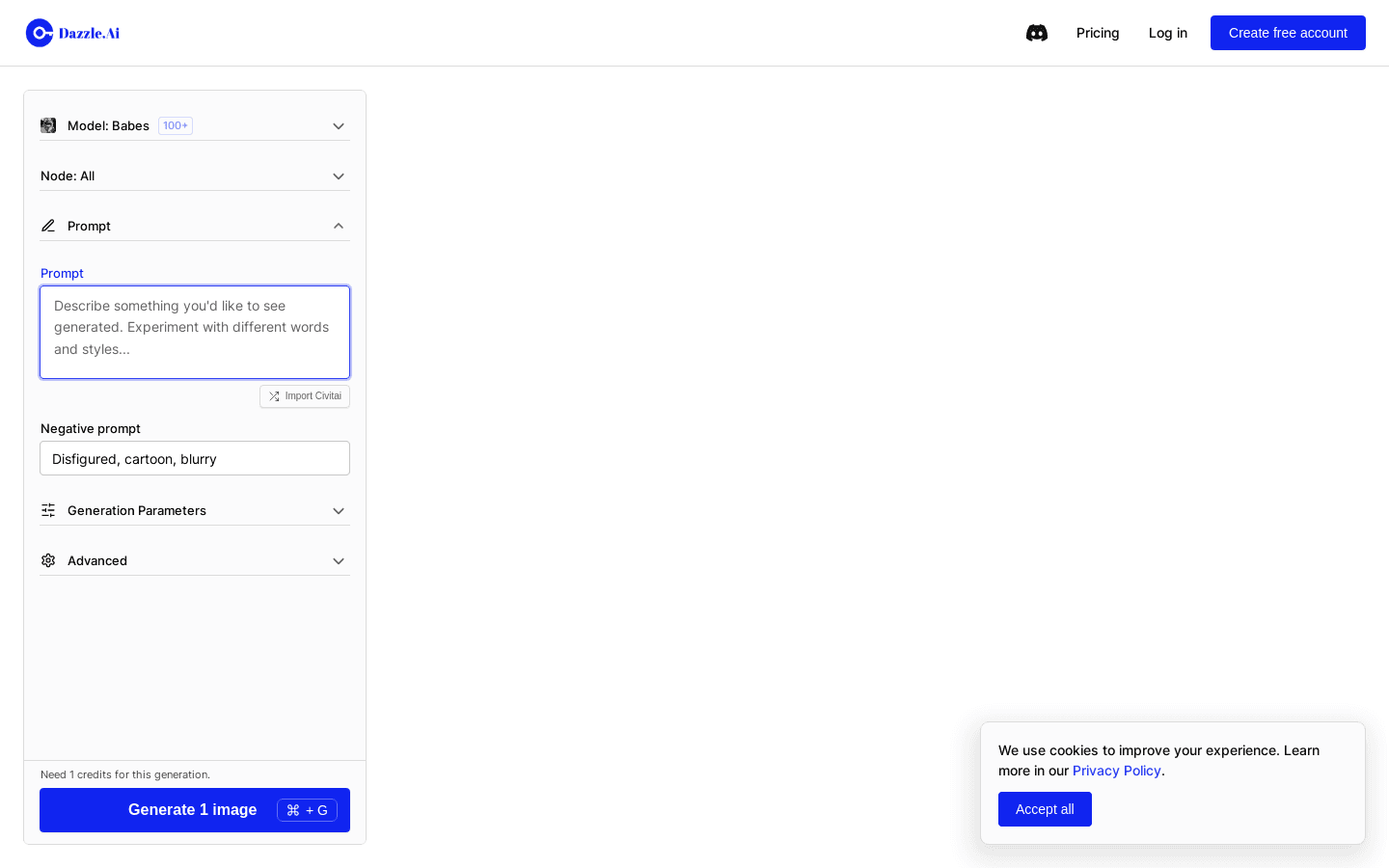Expand the Generation Parameters section
The height and width of the screenshot is (868, 1389).
pyautogui.click(x=339, y=510)
